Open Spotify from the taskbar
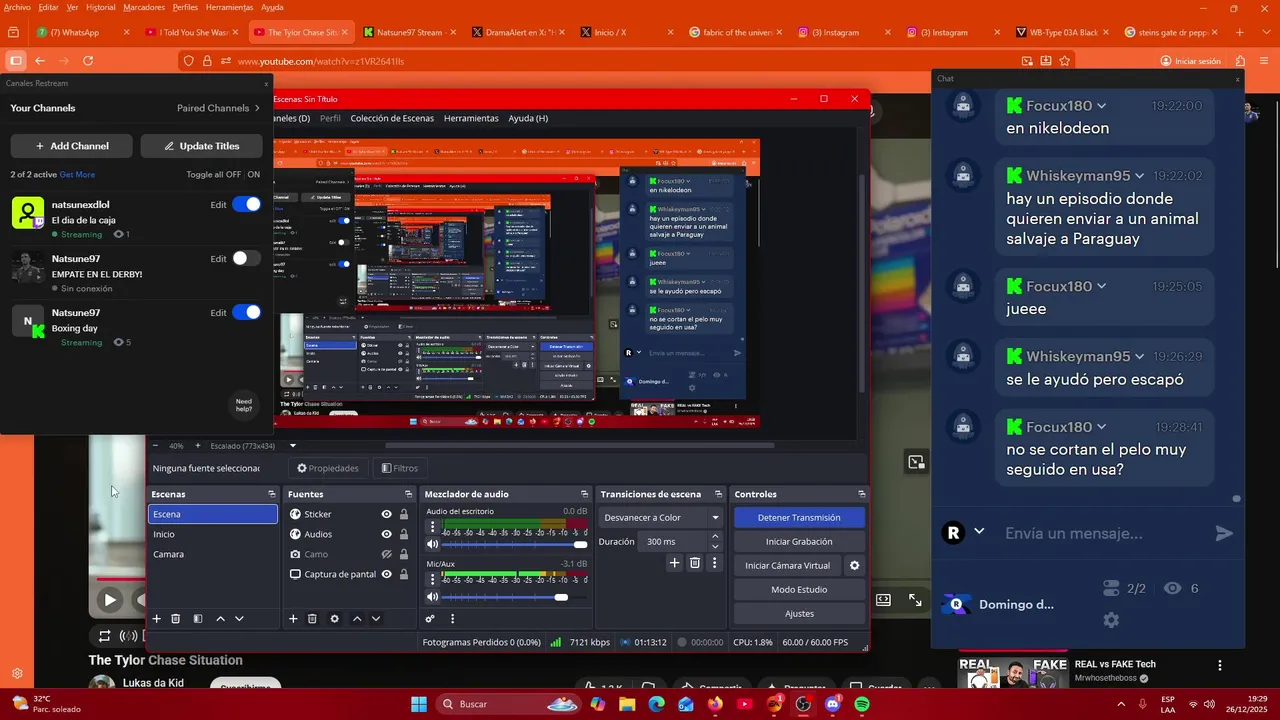This screenshot has width=1280, height=720. coord(862,704)
